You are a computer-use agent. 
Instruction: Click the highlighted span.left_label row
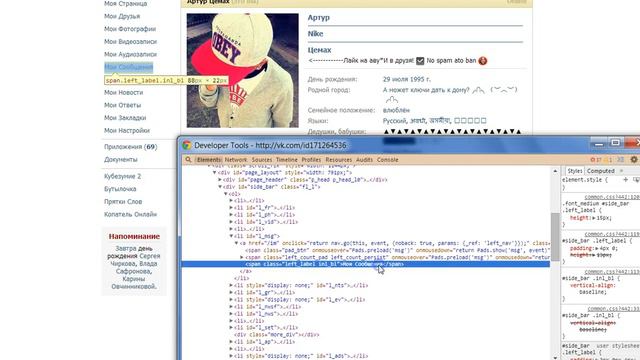coord(365,264)
